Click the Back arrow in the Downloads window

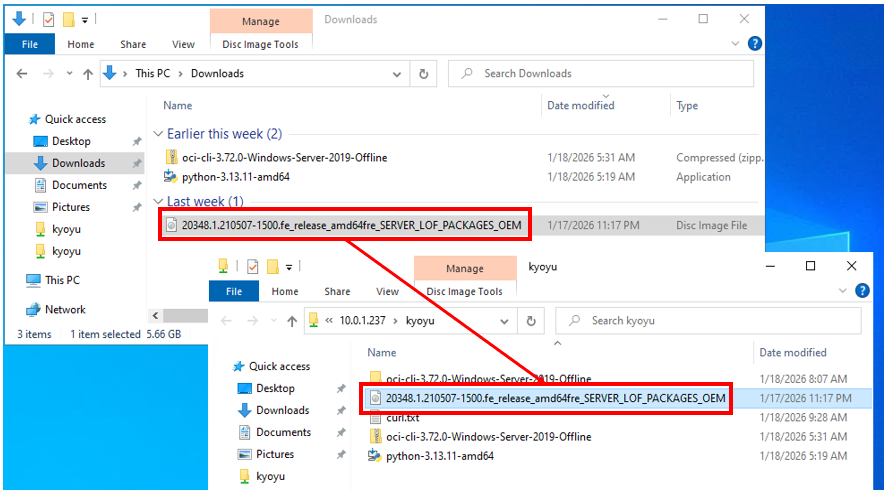(x=24, y=73)
